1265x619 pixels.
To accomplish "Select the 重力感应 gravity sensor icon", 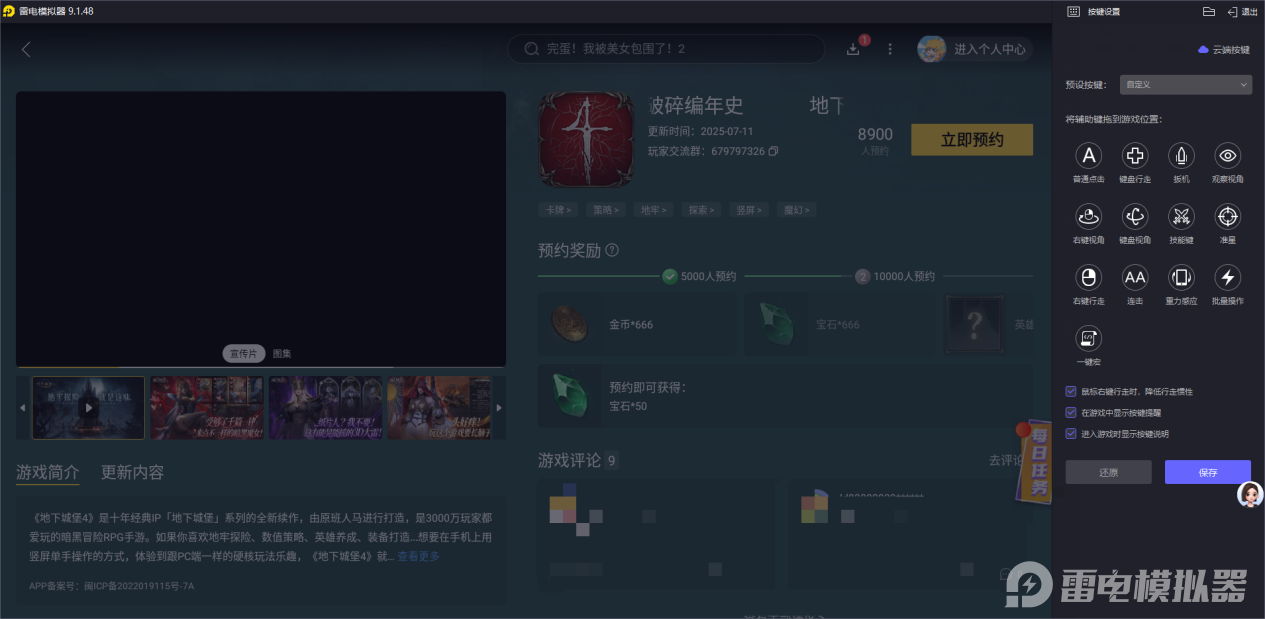I will (x=1180, y=278).
